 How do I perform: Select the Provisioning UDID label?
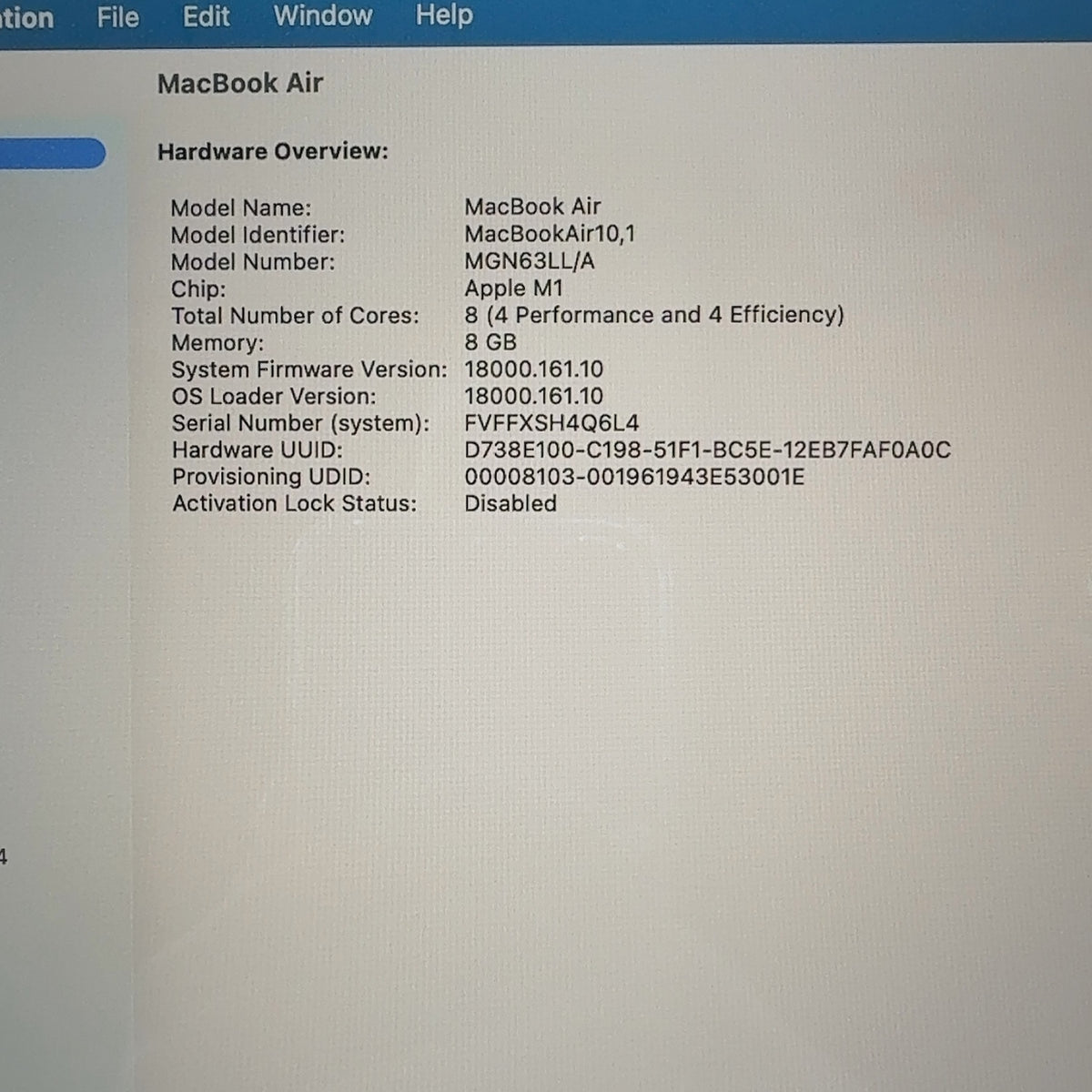271,477
